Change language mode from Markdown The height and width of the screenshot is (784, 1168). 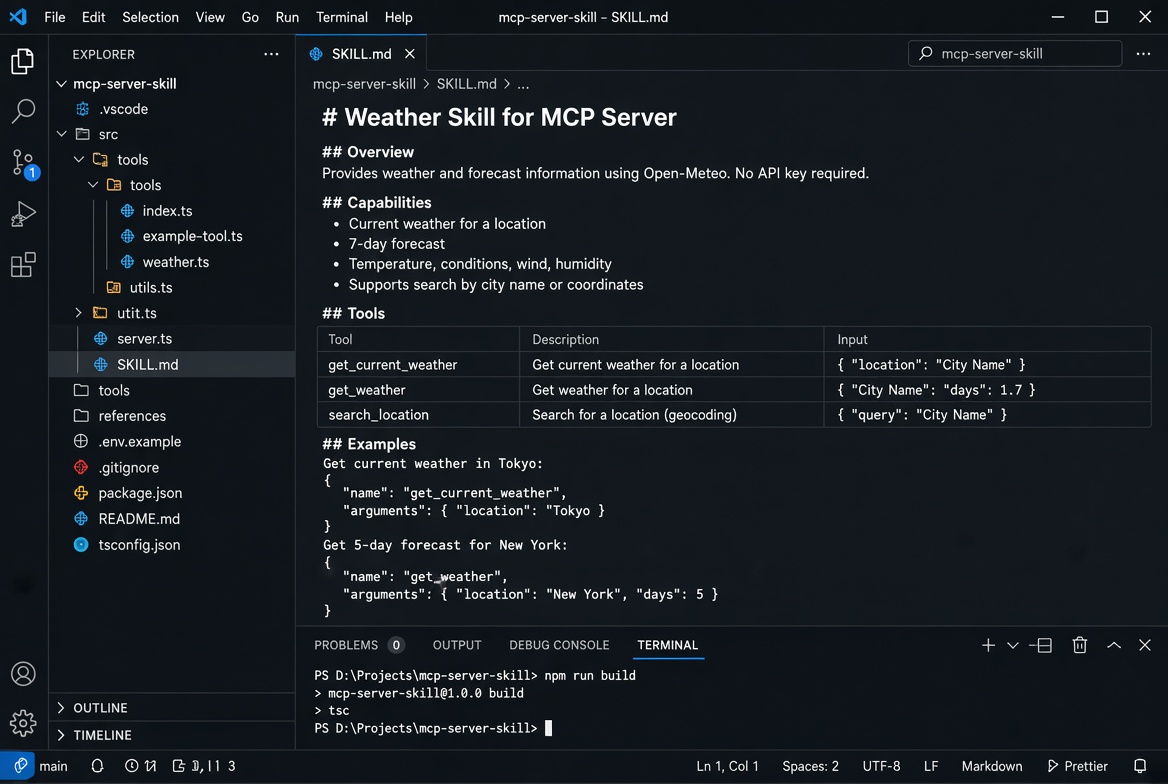(x=991, y=766)
